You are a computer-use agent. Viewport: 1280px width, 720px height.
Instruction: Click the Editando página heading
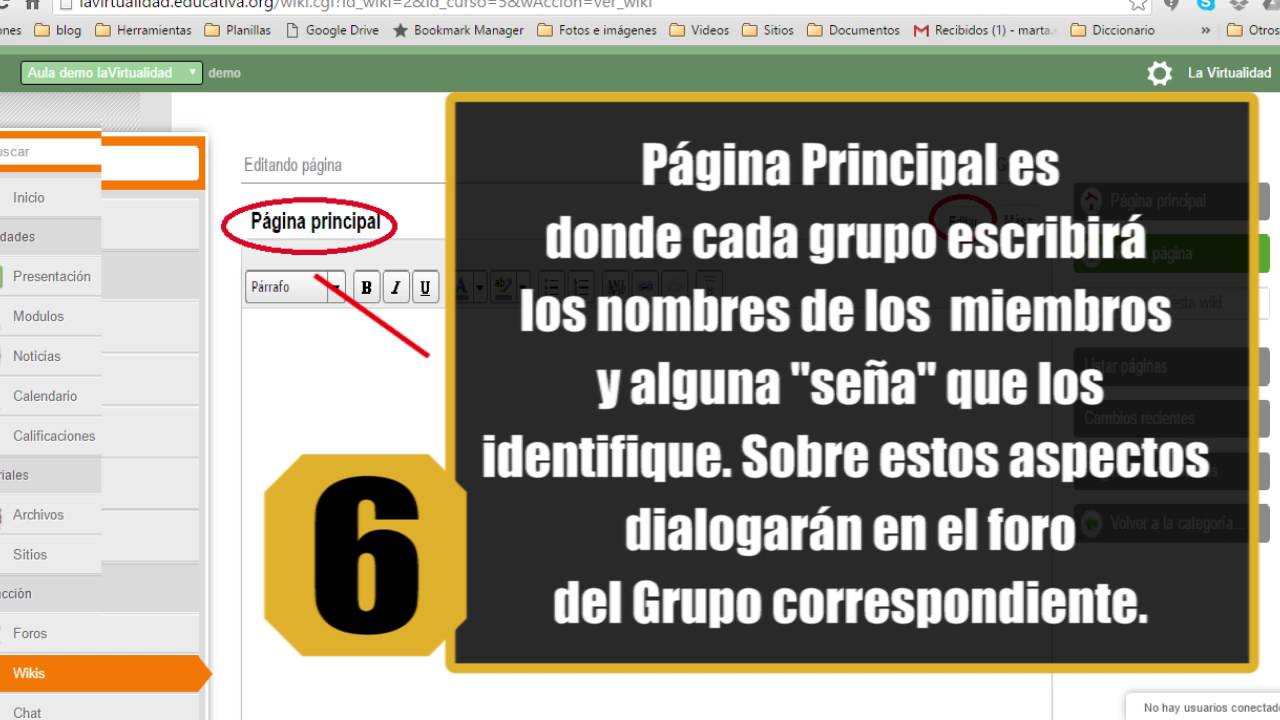click(293, 165)
